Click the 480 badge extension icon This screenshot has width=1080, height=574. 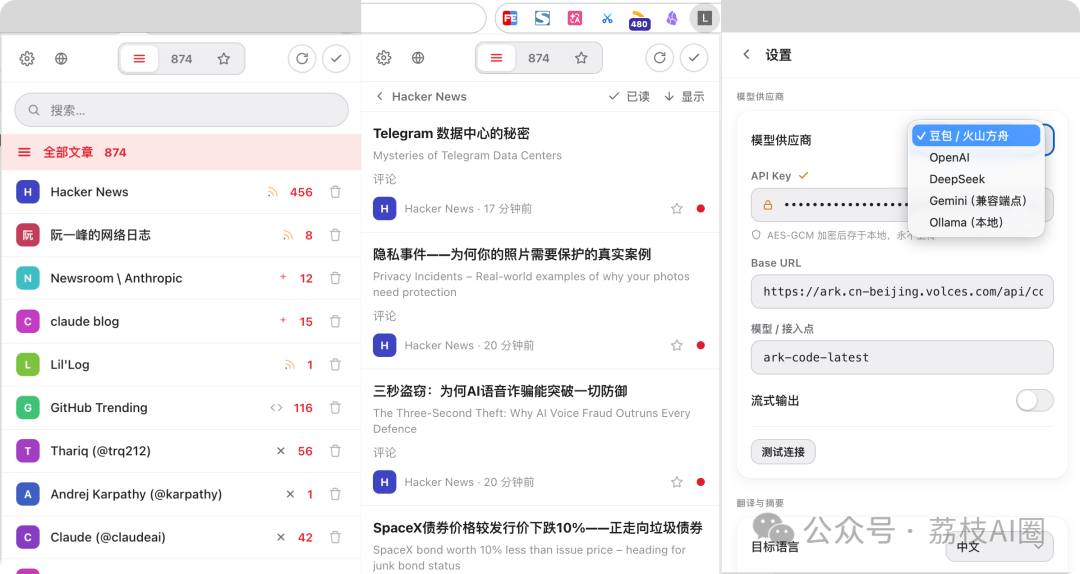click(639, 20)
